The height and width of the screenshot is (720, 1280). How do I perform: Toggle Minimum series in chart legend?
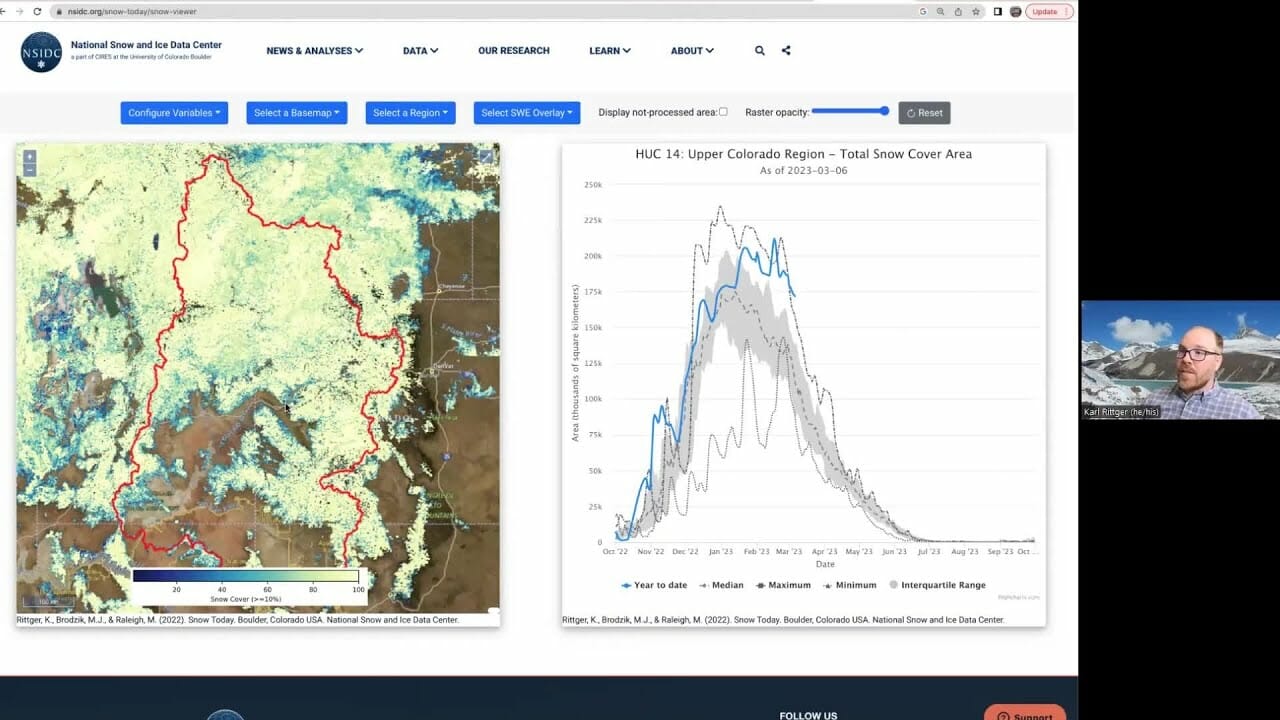[x=849, y=585]
